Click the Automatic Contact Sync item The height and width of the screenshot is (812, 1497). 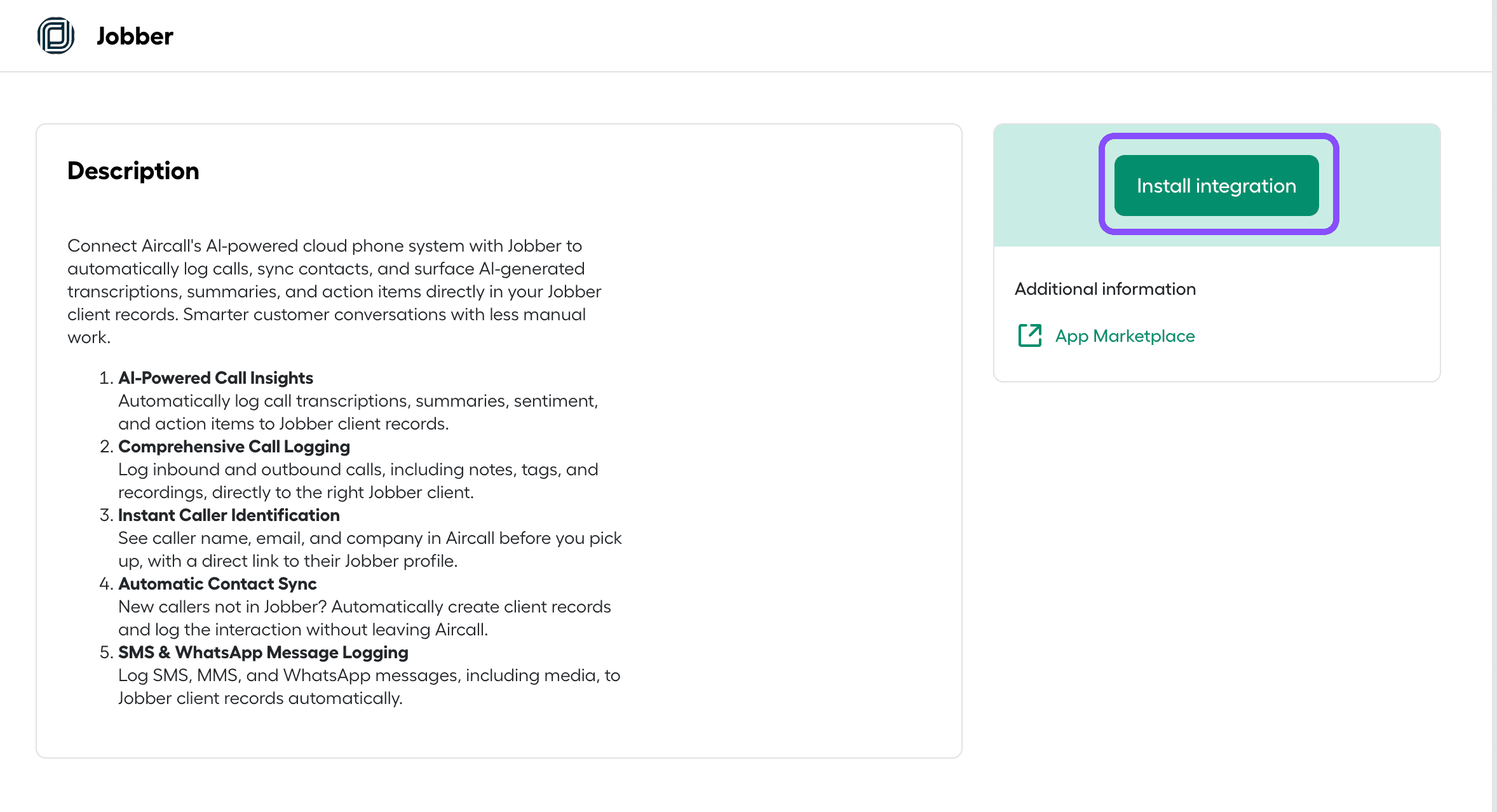217,583
